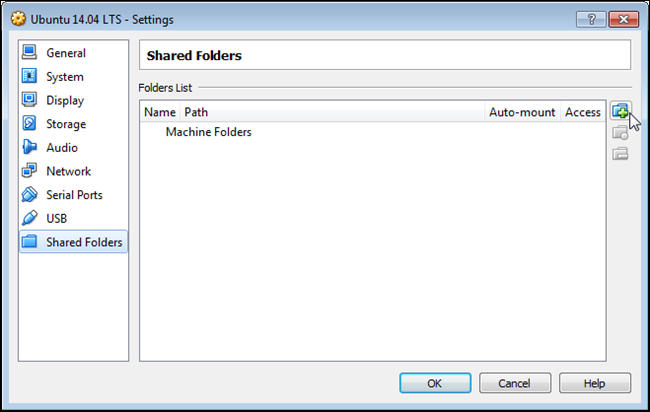Screen dimensions: 650x412
Task: Click the edit shared folder icon
Action: pyautogui.click(x=620, y=132)
